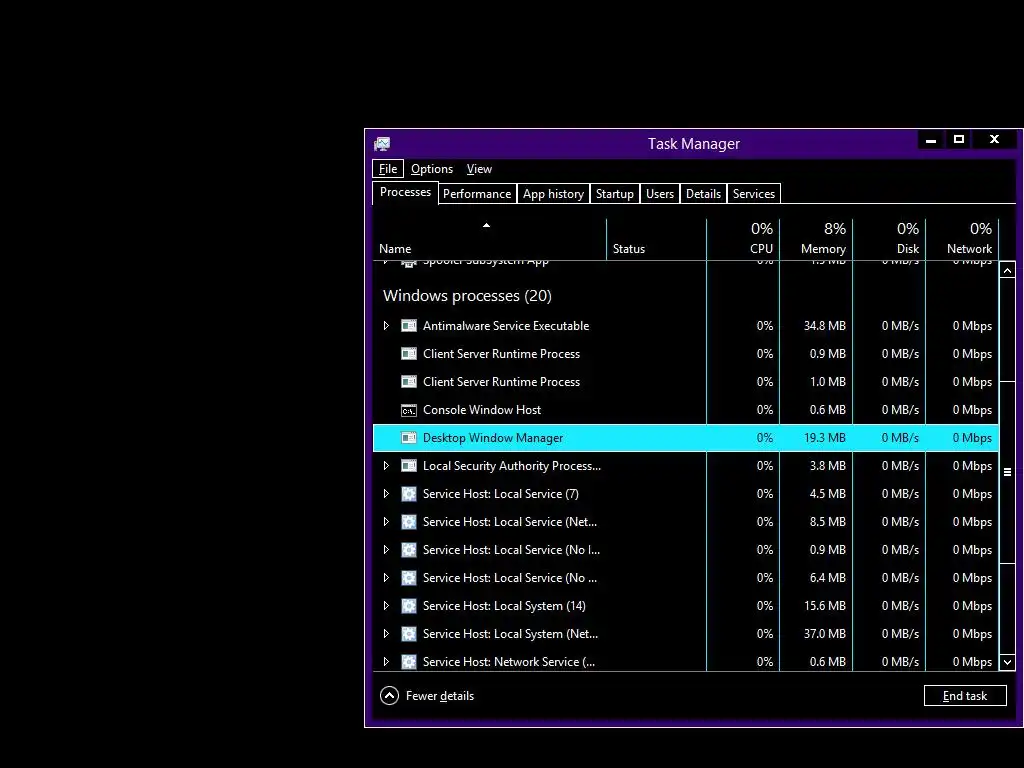This screenshot has height=768, width=1024.
Task: Select the Console Window Host process
Action: [x=686, y=410]
